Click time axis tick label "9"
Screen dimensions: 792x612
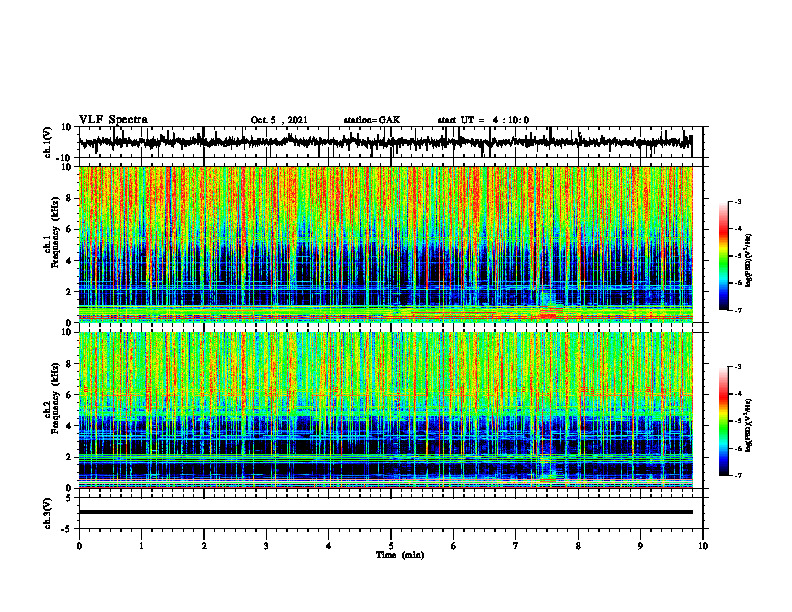point(640,546)
